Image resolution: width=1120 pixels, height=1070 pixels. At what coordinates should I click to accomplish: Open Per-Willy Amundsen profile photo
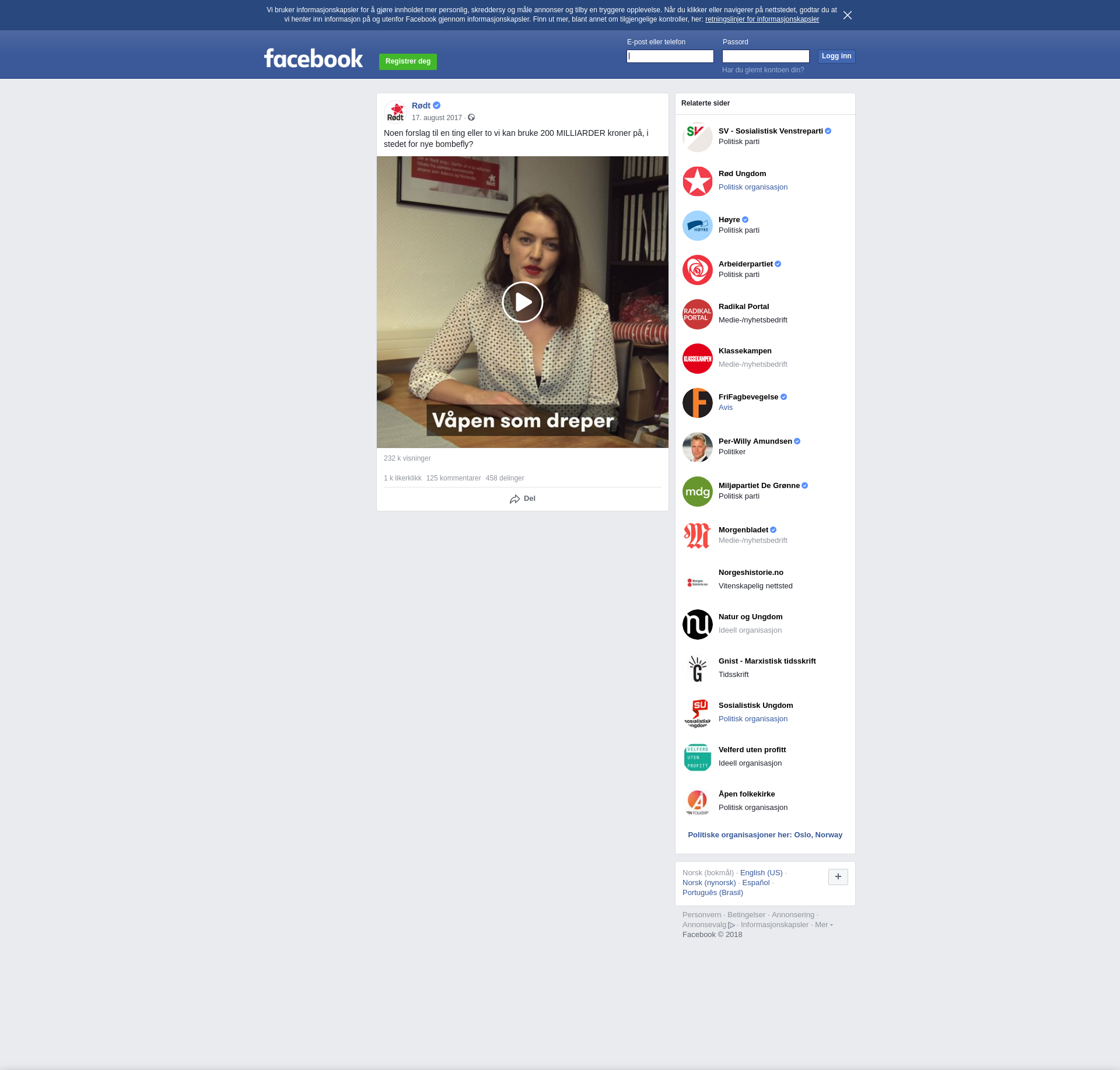pyautogui.click(x=698, y=447)
